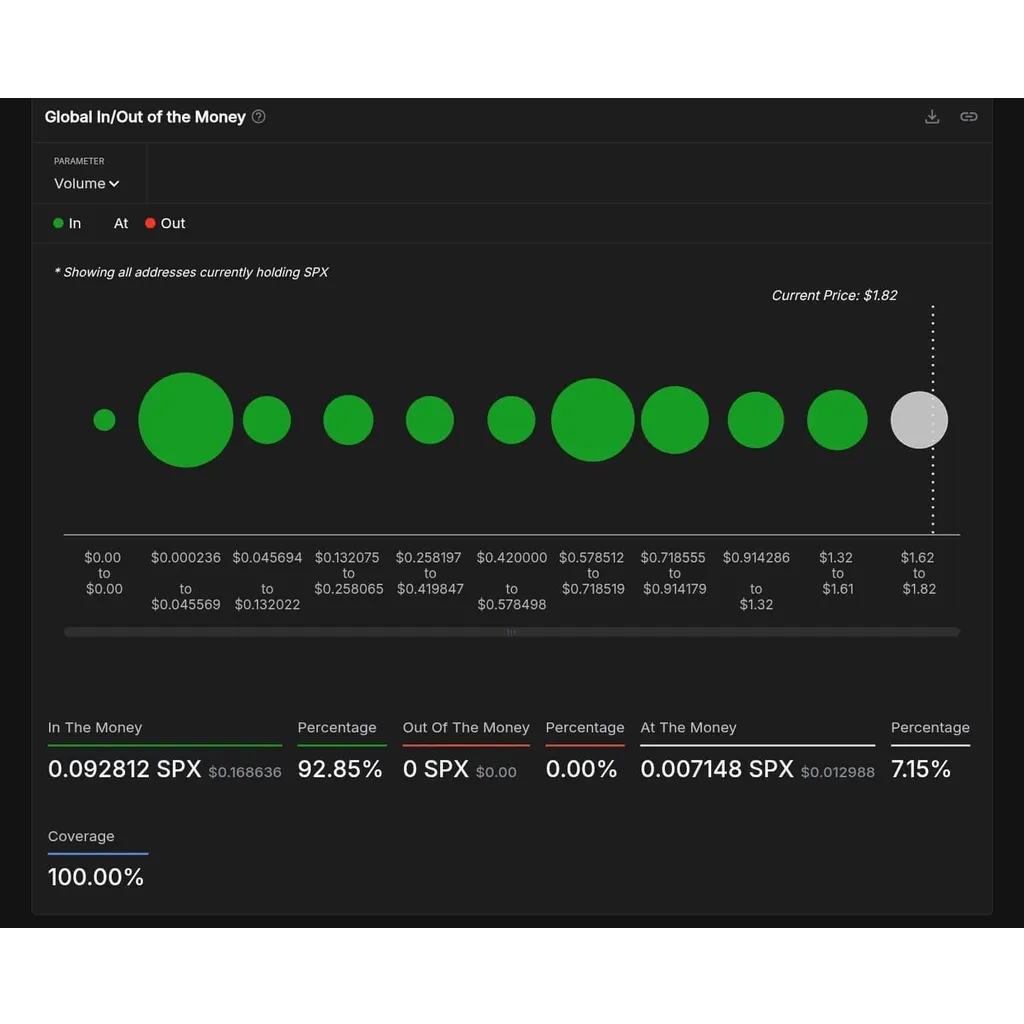Open the Volume parameter dropdown
The image size is (1024, 1024).
click(x=86, y=184)
